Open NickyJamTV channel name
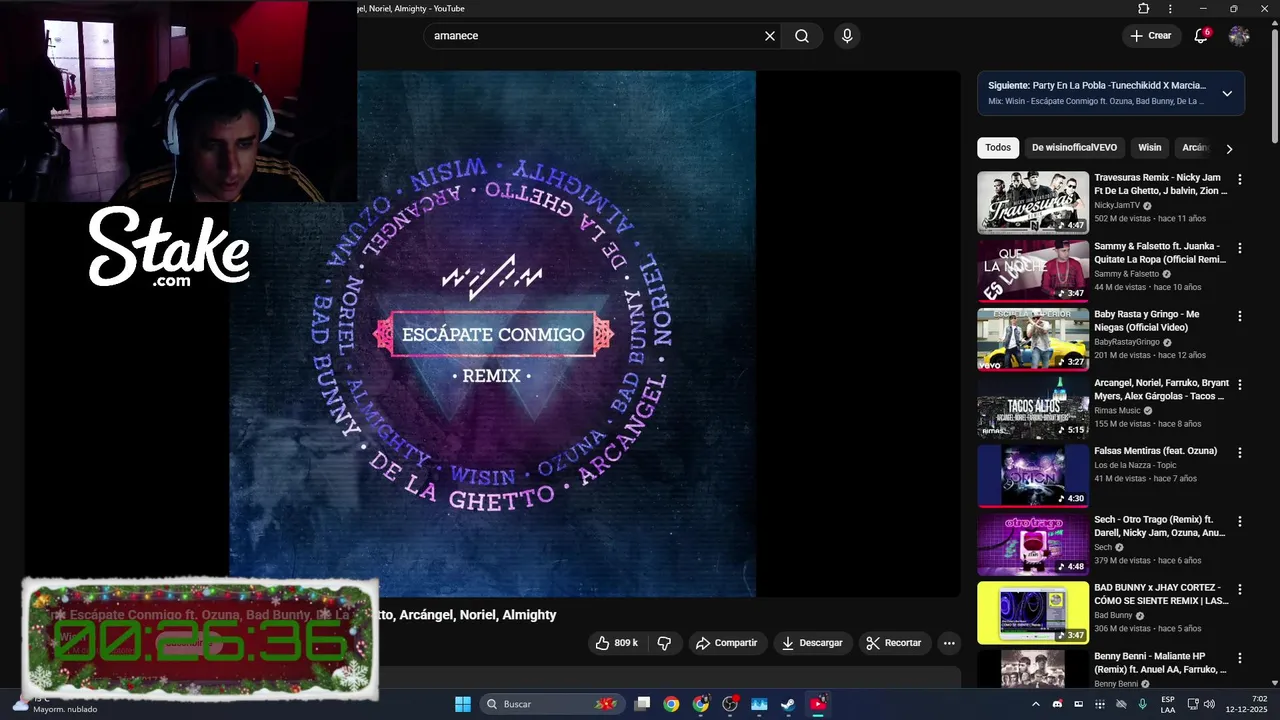The height and width of the screenshot is (720, 1280). (x=1117, y=205)
